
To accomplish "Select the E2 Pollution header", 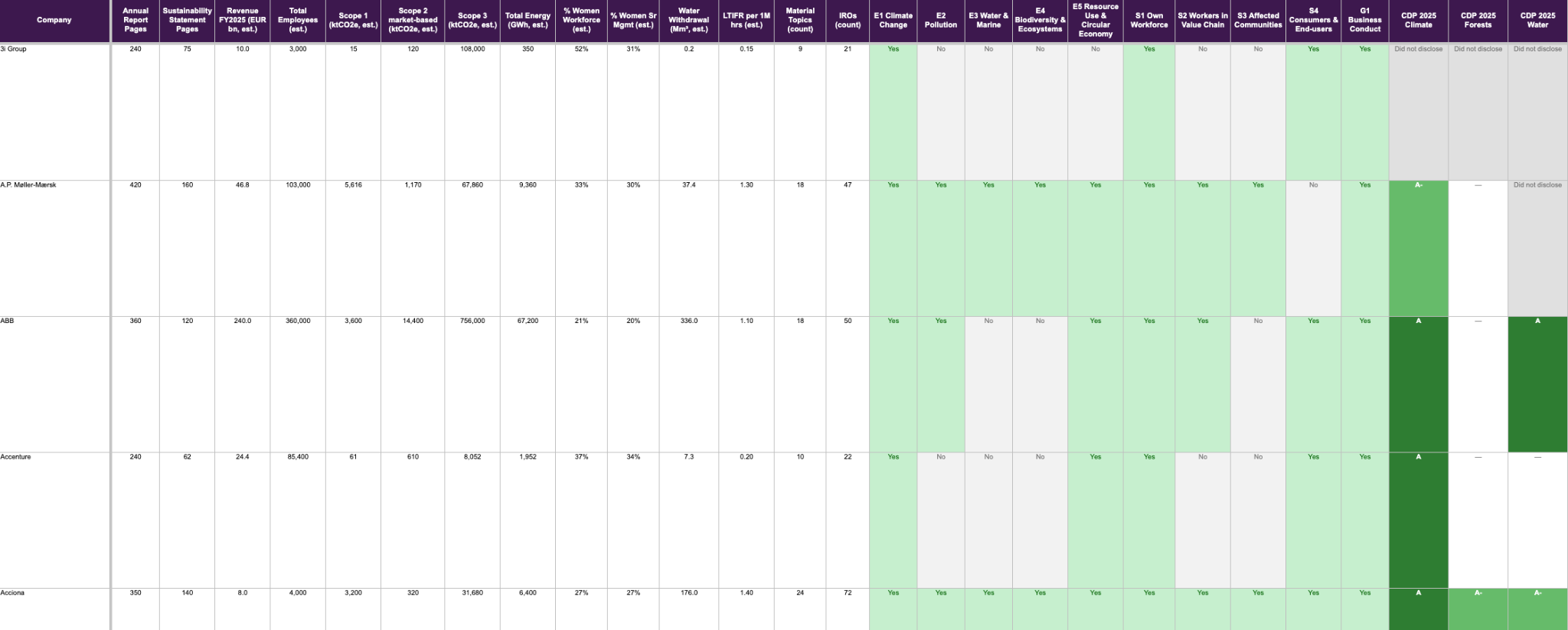I will [x=941, y=21].
